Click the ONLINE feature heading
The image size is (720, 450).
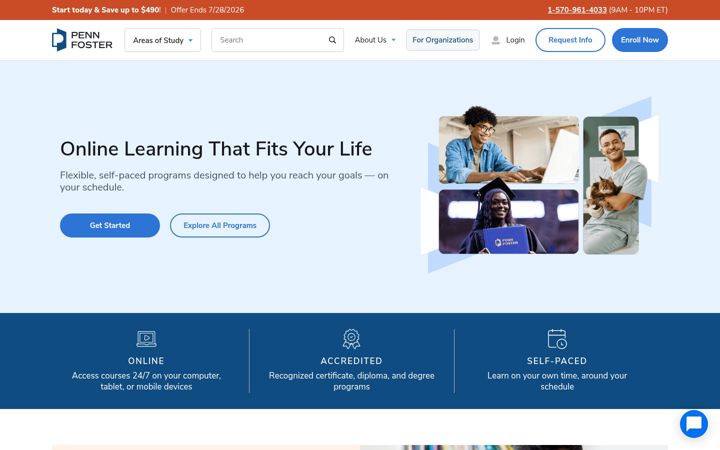tap(146, 361)
